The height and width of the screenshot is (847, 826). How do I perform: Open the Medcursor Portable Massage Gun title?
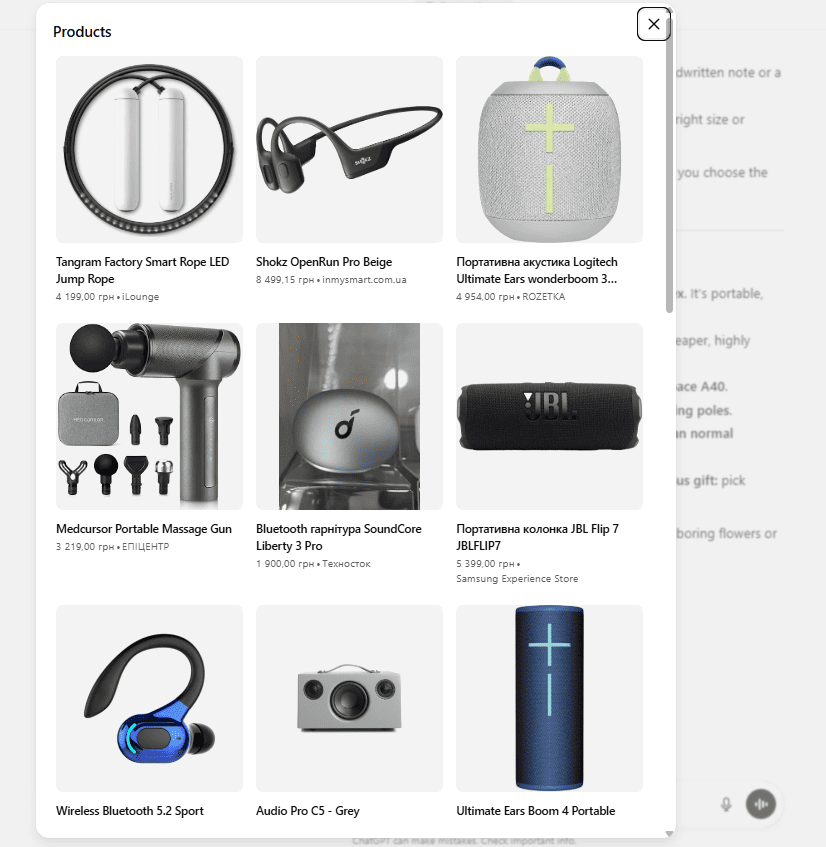click(144, 529)
